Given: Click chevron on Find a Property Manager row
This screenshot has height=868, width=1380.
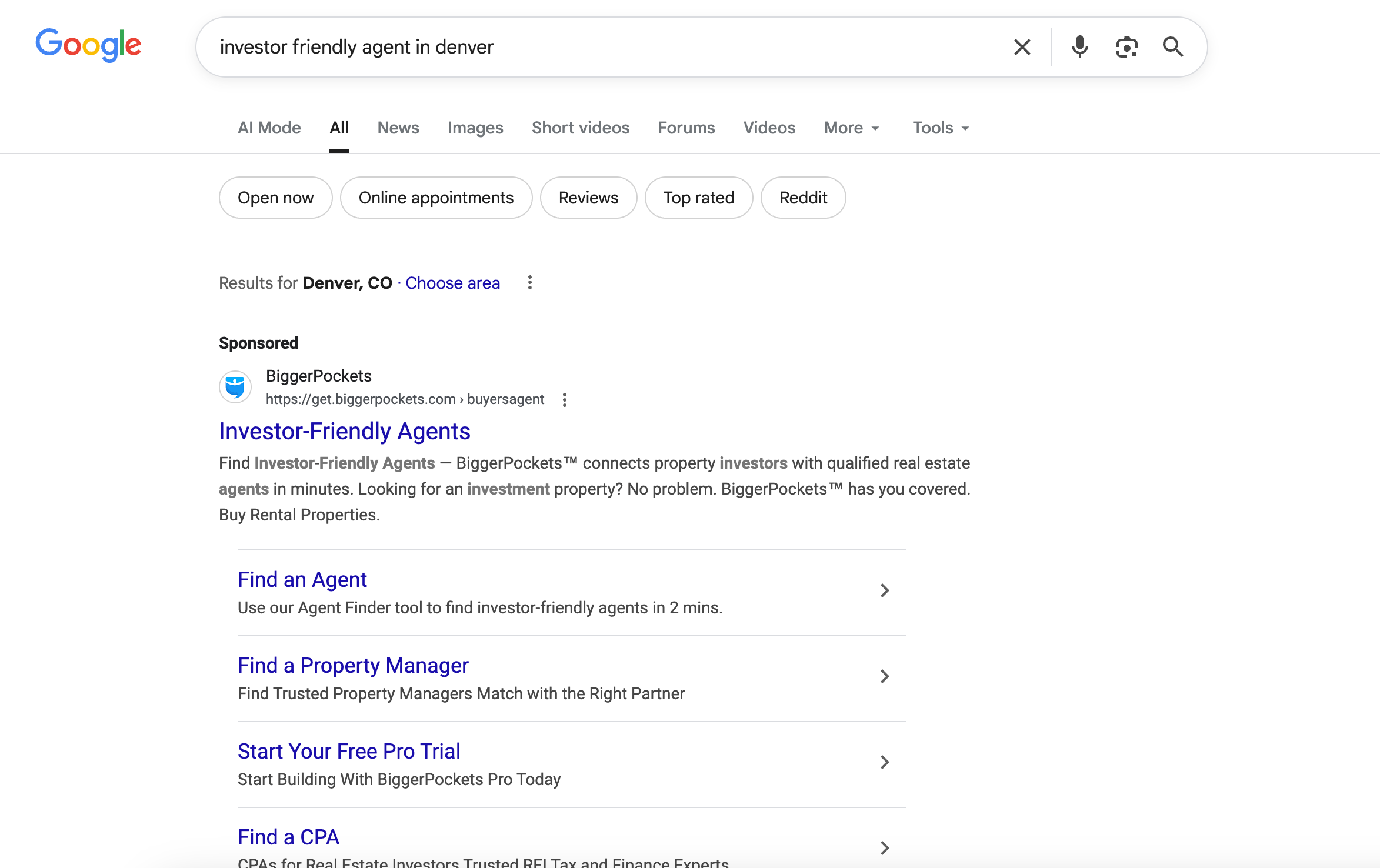Looking at the screenshot, I should 884,676.
